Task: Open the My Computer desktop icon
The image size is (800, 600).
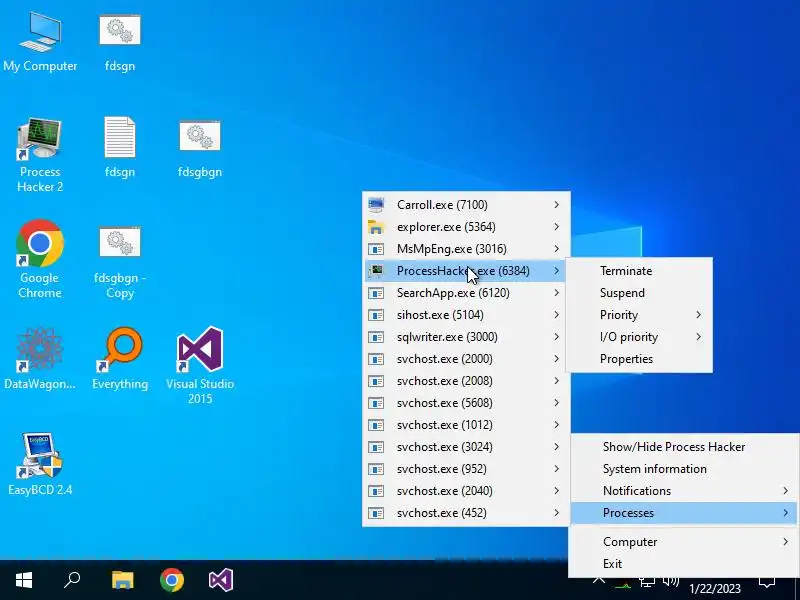Action: pyautogui.click(x=40, y=42)
